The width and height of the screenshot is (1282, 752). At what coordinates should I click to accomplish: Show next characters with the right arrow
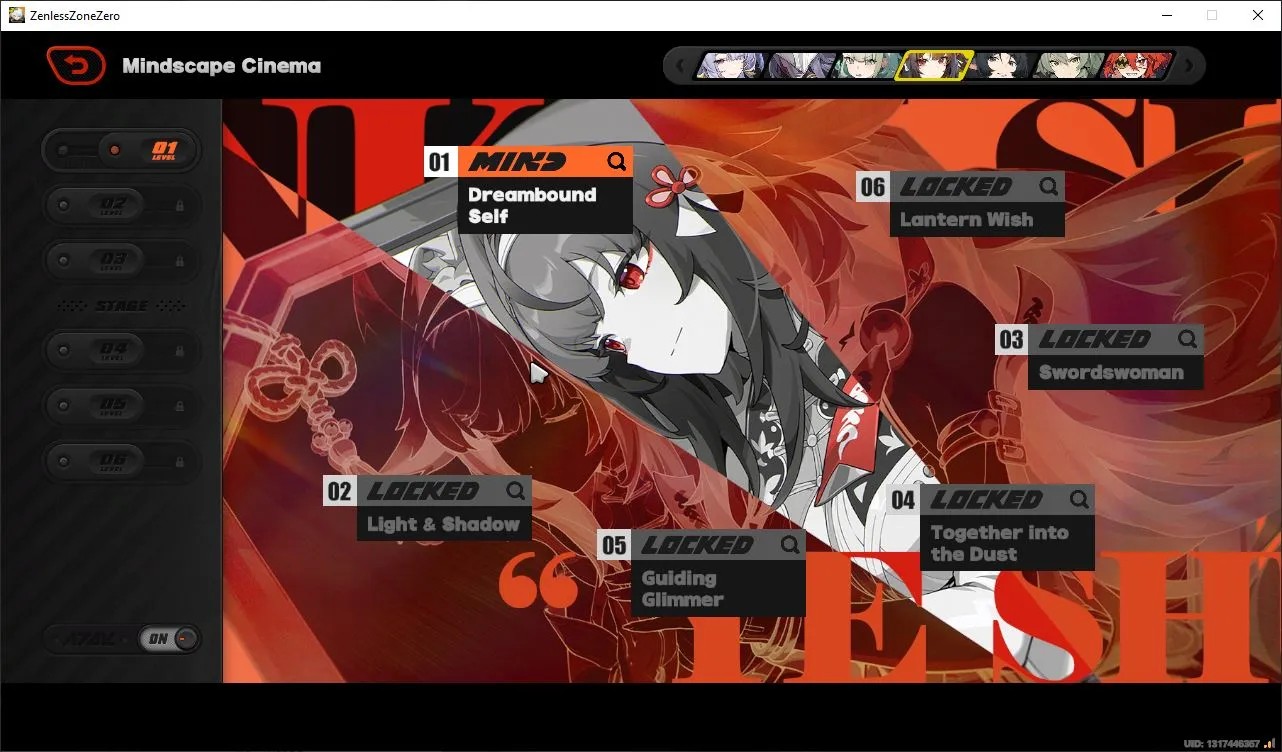click(x=1189, y=66)
